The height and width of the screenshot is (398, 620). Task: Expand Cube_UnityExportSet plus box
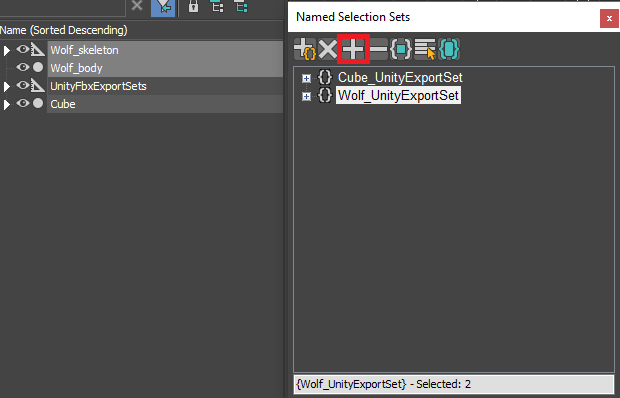pyautogui.click(x=306, y=78)
